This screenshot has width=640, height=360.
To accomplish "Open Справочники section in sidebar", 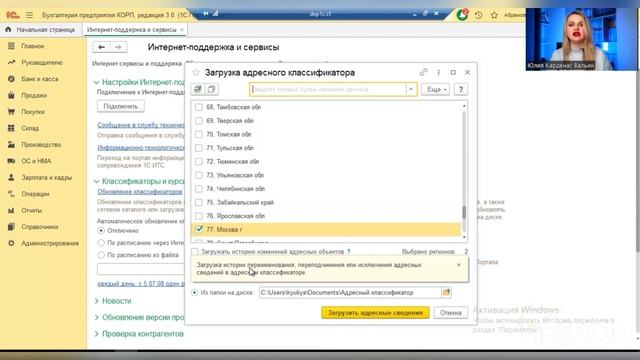I will coord(40,227).
